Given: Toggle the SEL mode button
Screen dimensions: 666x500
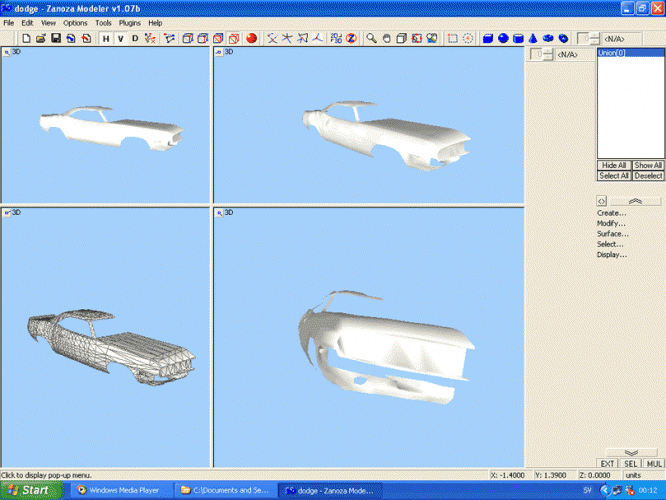Looking at the screenshot, I should click(x=631, y=464).
